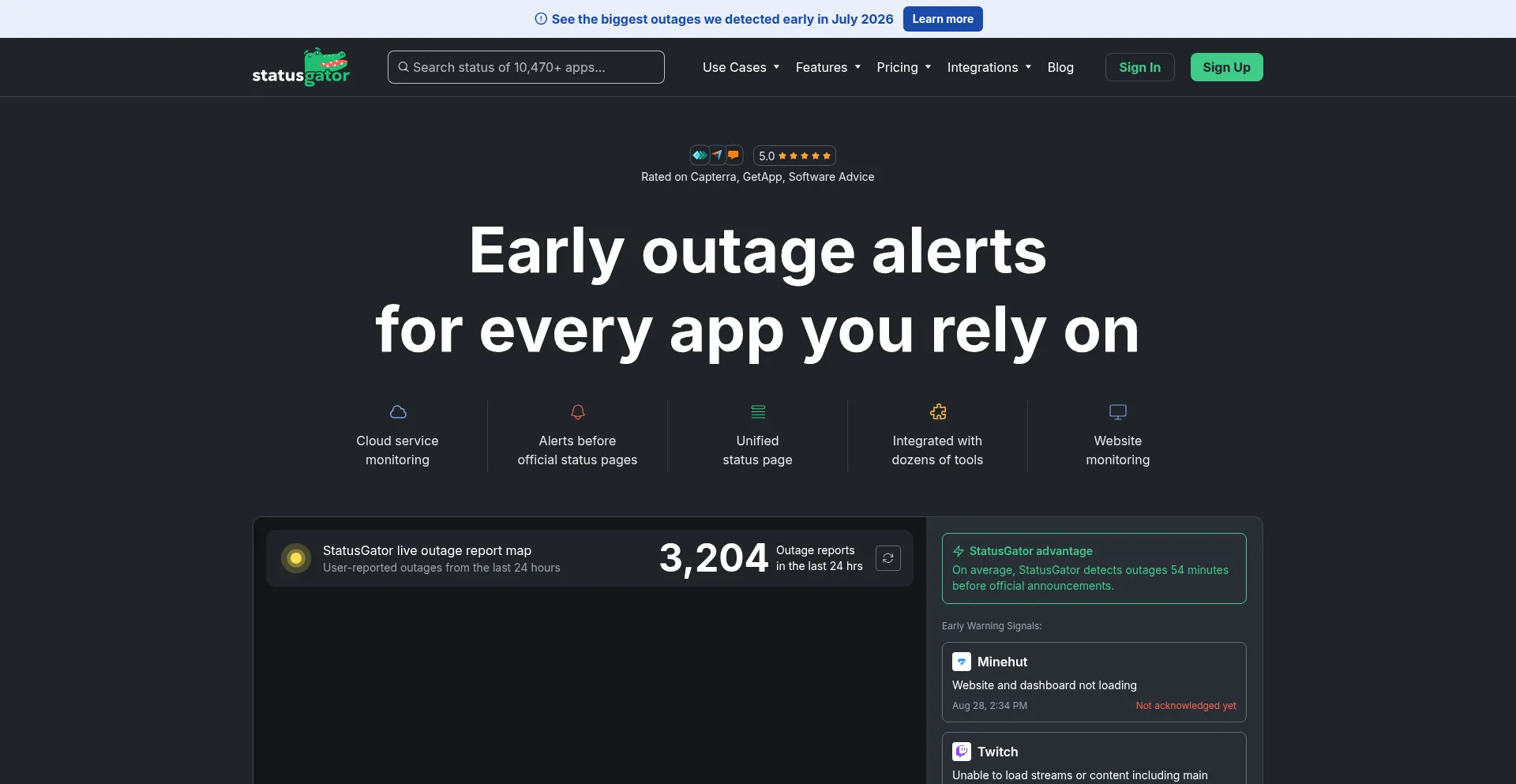Click 'Not acknowledged yet' on Minehut card
1516x784 pixels.
(1186, 706)
